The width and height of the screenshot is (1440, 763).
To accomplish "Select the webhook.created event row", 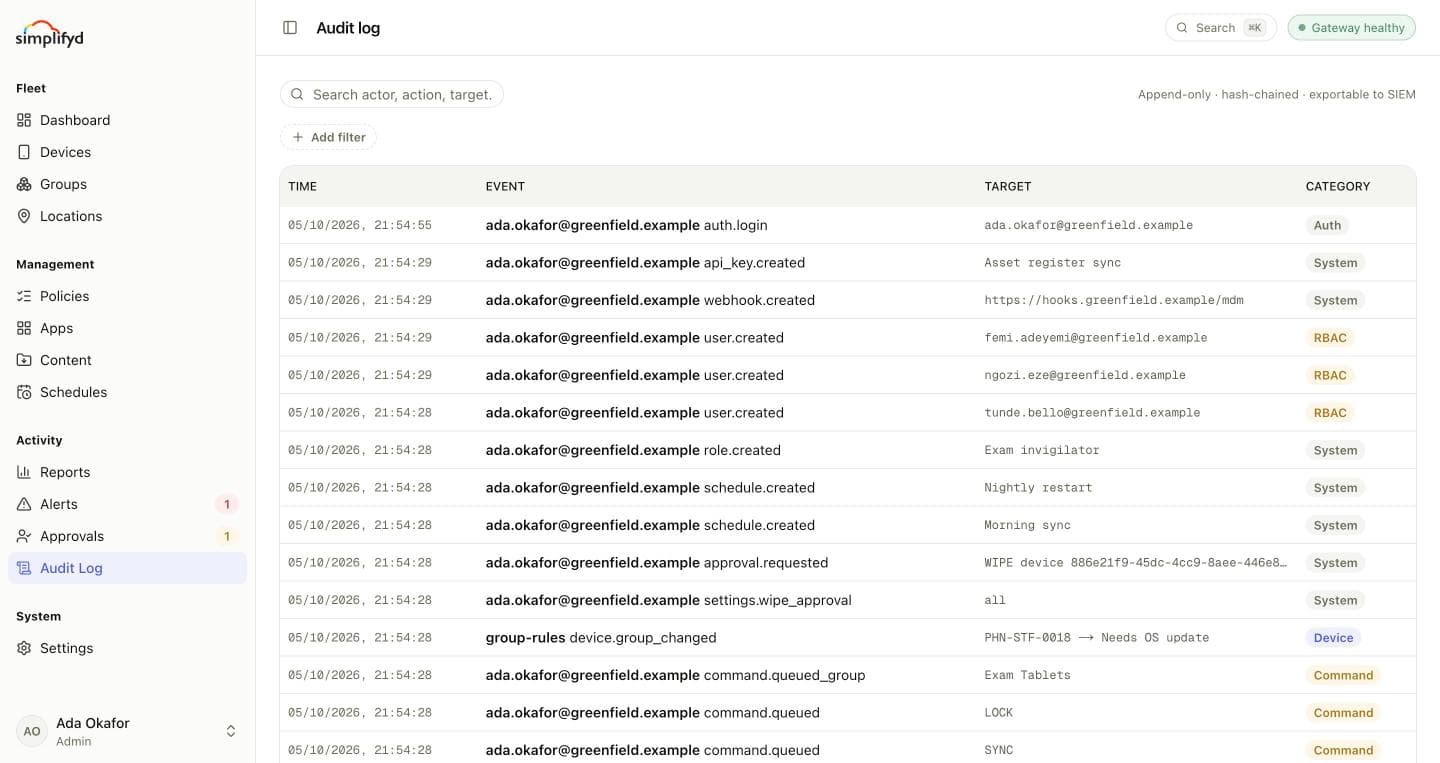I will point(848,300).
